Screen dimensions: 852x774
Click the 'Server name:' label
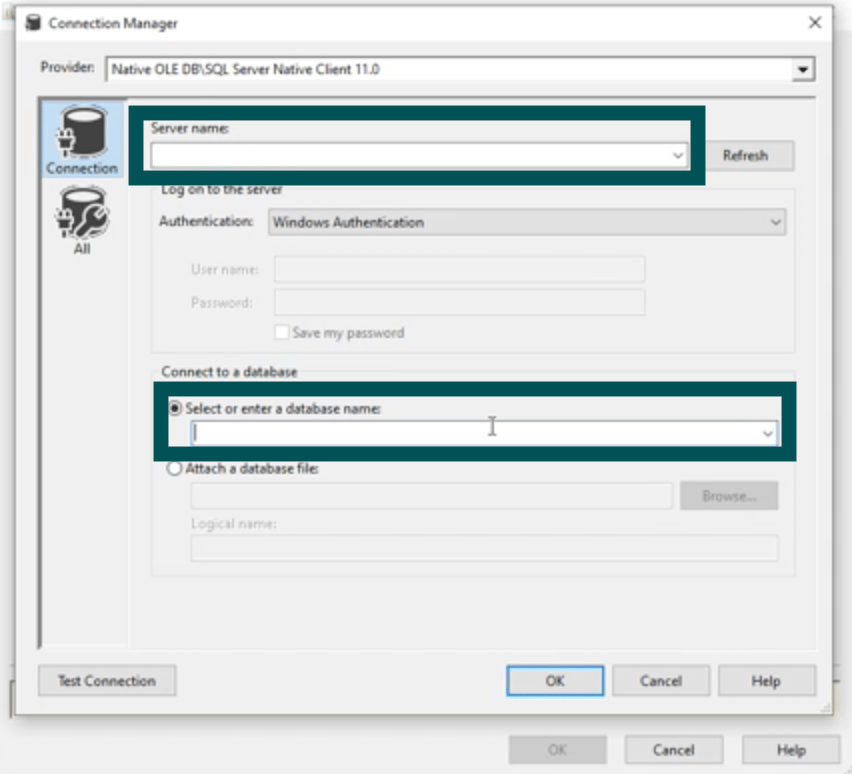[x=190, y=128]
